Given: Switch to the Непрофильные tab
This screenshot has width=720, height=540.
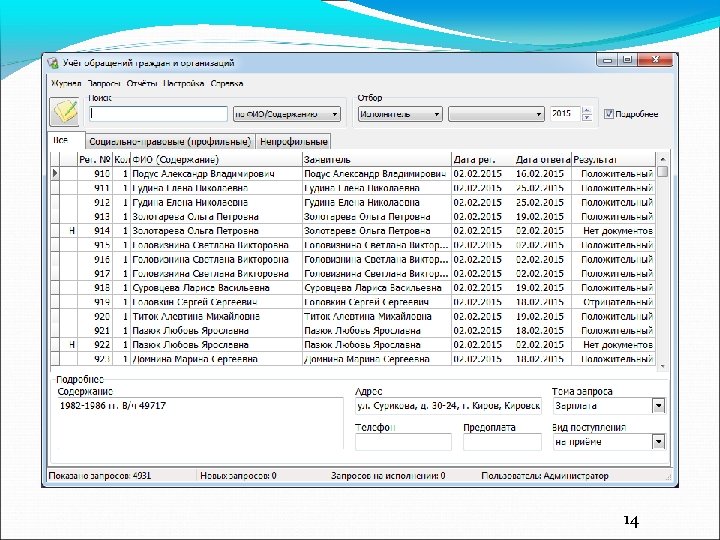Looking at the screenshot, I should (294, 141).
